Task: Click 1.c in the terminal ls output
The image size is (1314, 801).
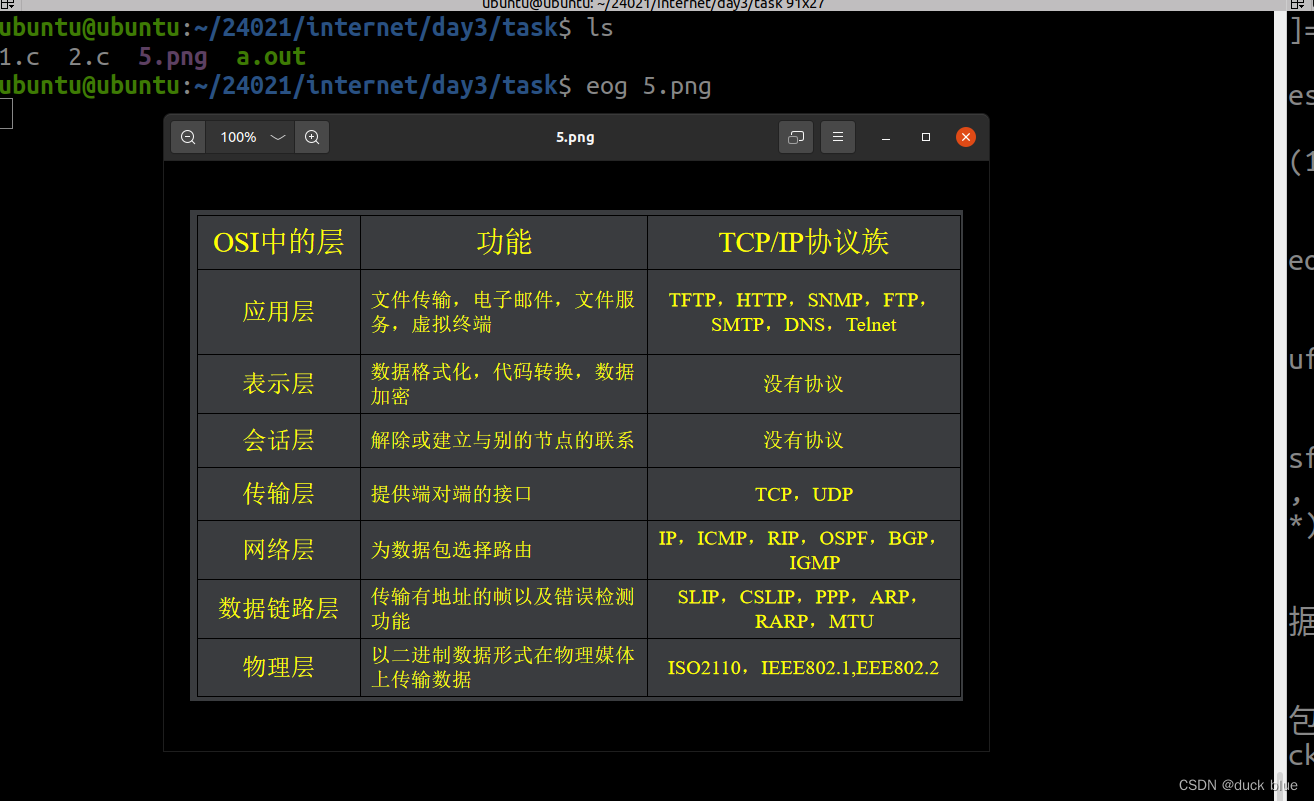Action: point(19,57)
